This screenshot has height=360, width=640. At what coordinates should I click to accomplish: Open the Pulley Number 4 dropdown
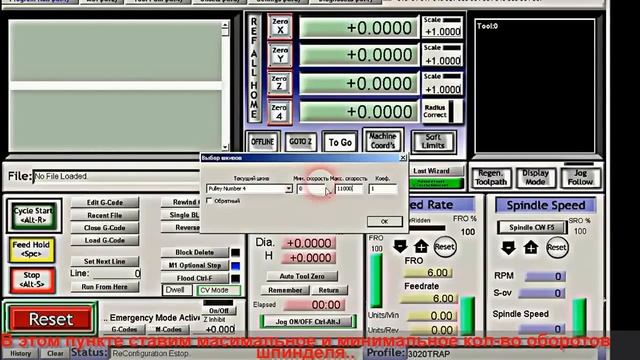point(289,189)
